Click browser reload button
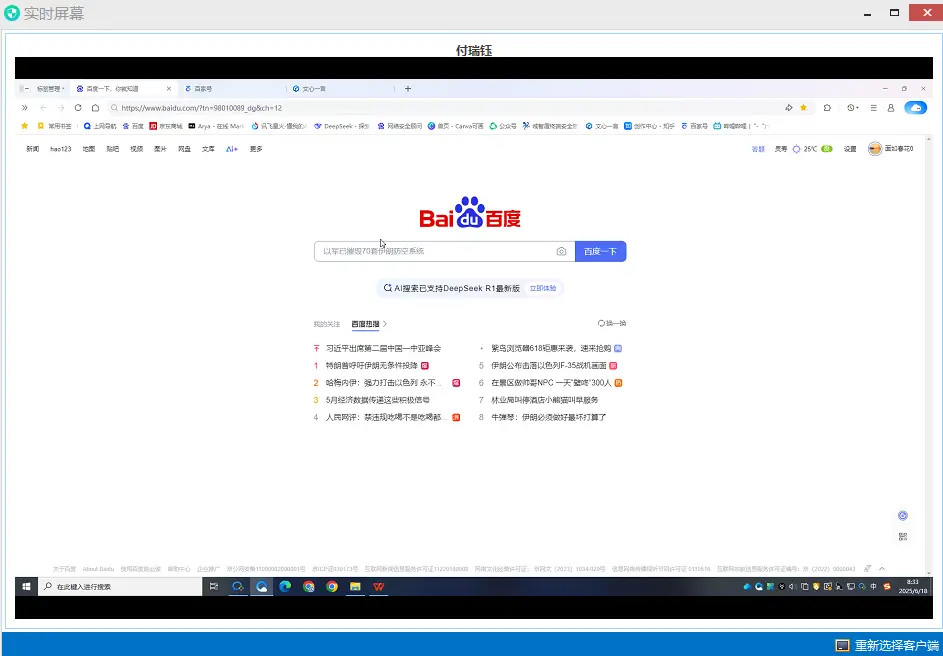 [78, 108]
